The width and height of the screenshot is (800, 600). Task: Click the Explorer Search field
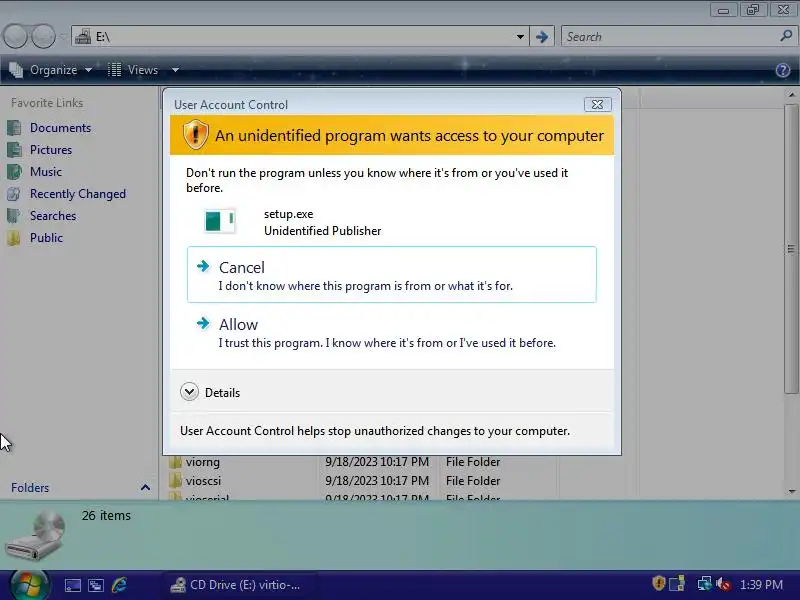668,37
